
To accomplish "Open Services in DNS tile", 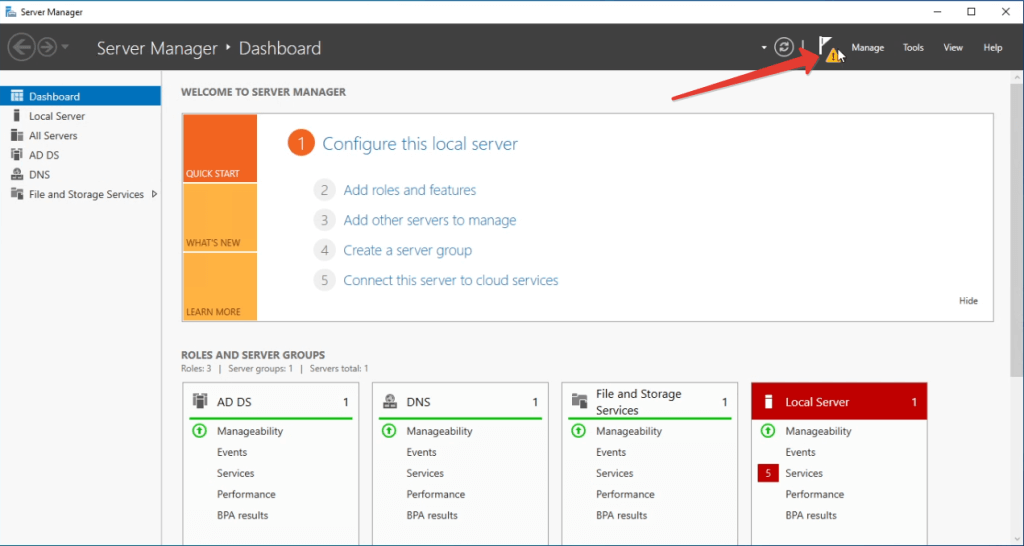I will pos(425,473).
